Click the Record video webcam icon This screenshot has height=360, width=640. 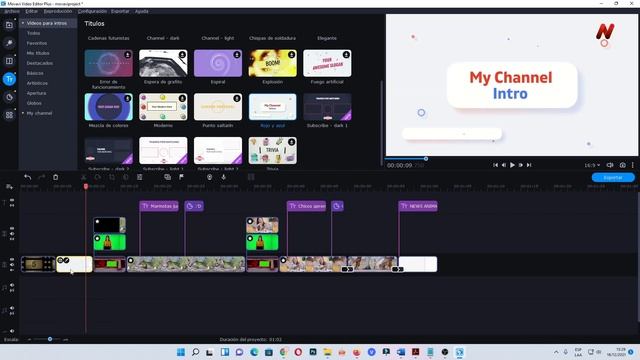(x=209, y=177)
